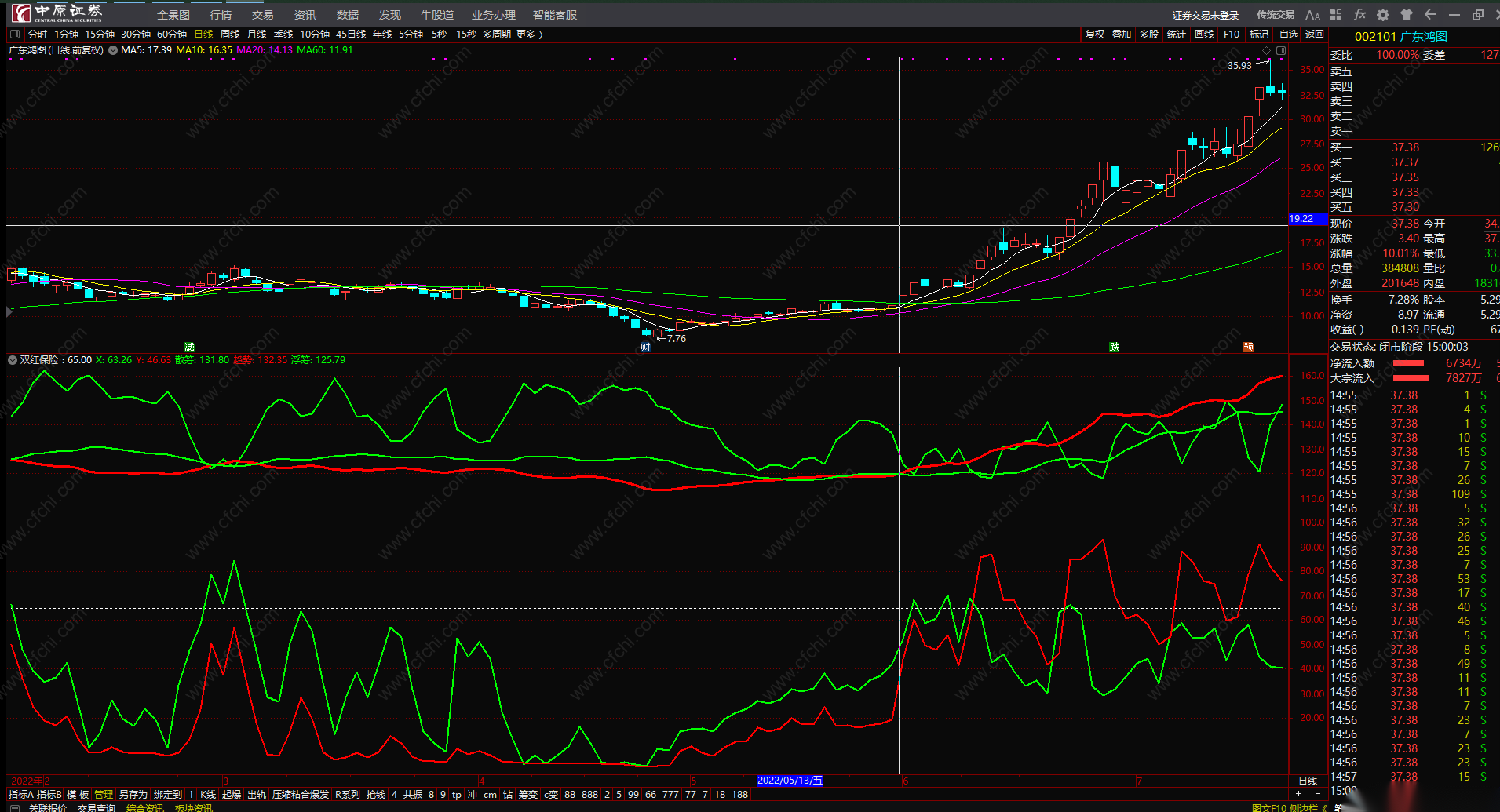Open the F10 company info
This screenshot has height=812, width=1500.
pyautogui.click(x=1232, y=35)
